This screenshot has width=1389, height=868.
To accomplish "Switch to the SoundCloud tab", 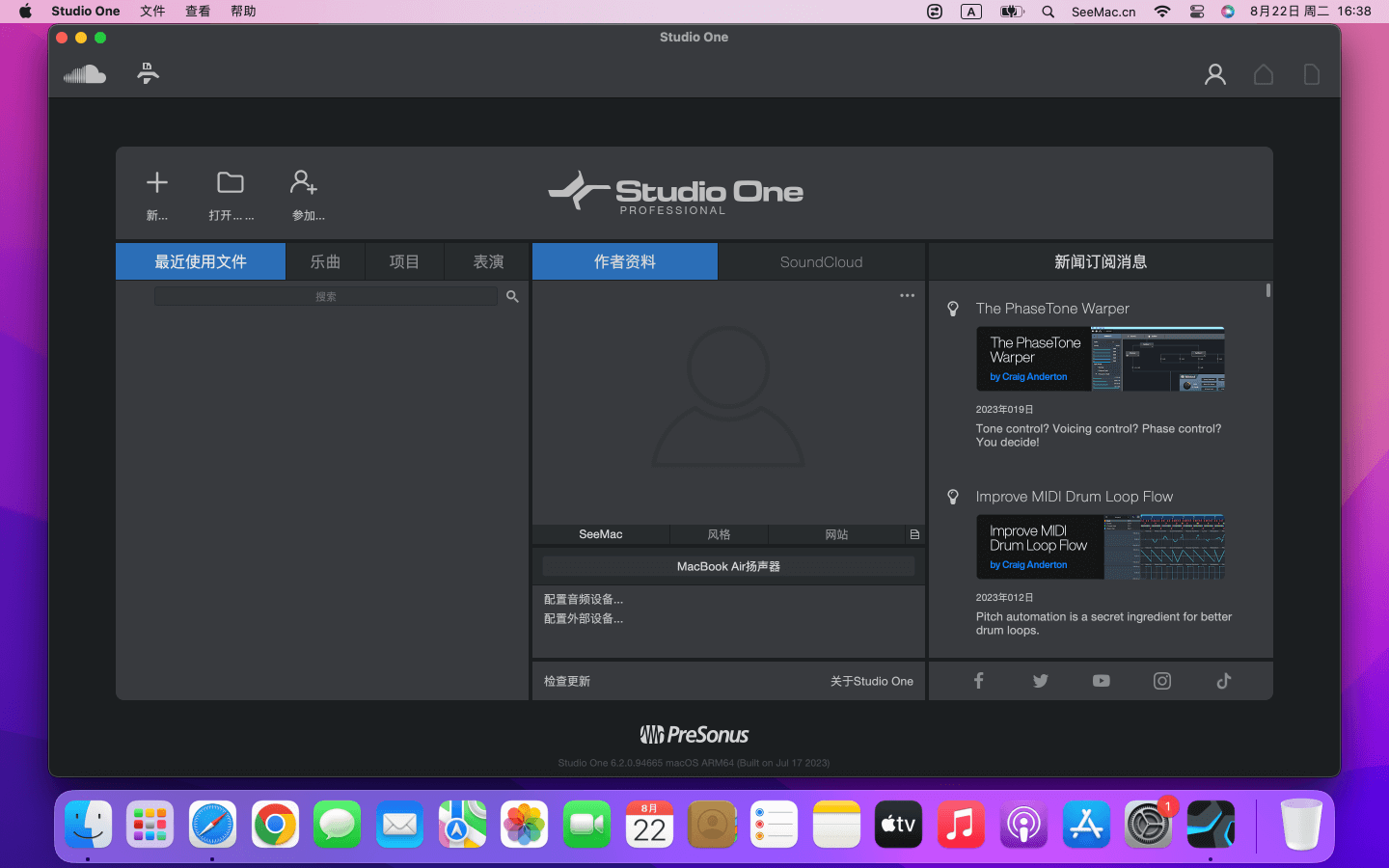I will pyautogui.click(x=821, y=262).
